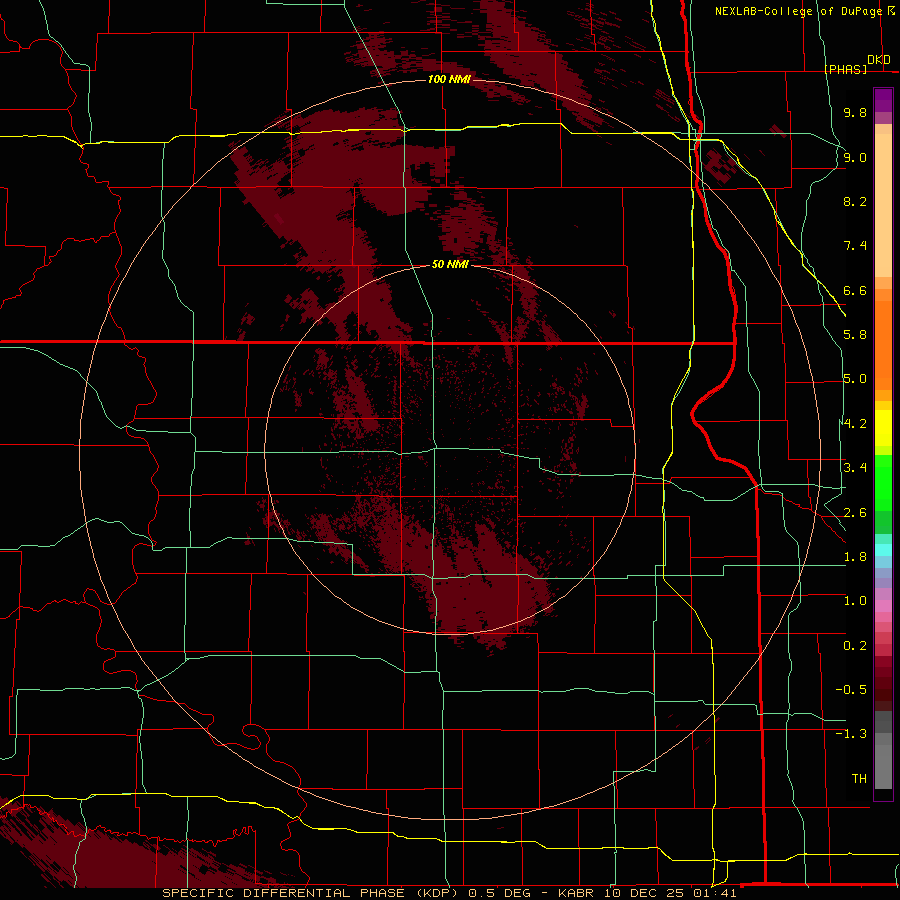The height and width of the screenshot is (900, 900).
Task: Click the purple swatch atop the color bar
Action: tap(883, 100)
